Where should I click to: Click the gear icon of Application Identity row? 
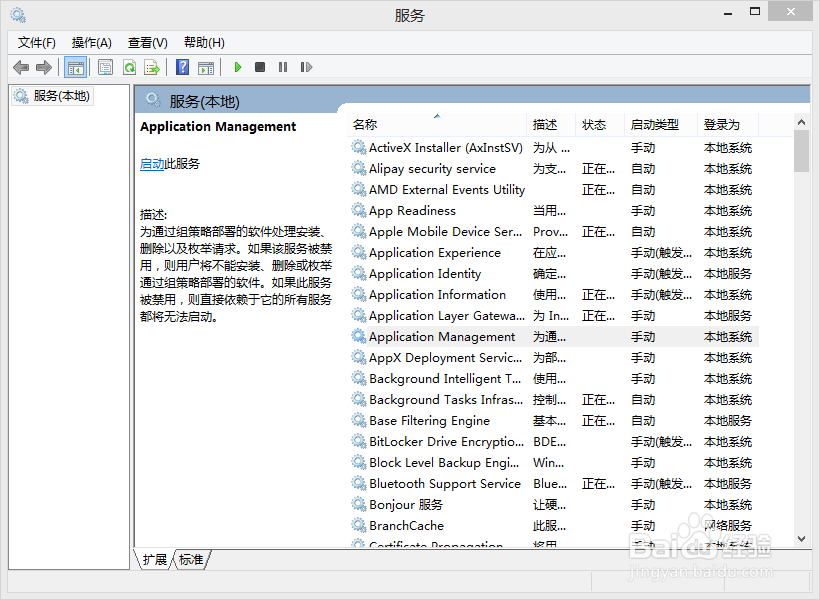point(359,273)
